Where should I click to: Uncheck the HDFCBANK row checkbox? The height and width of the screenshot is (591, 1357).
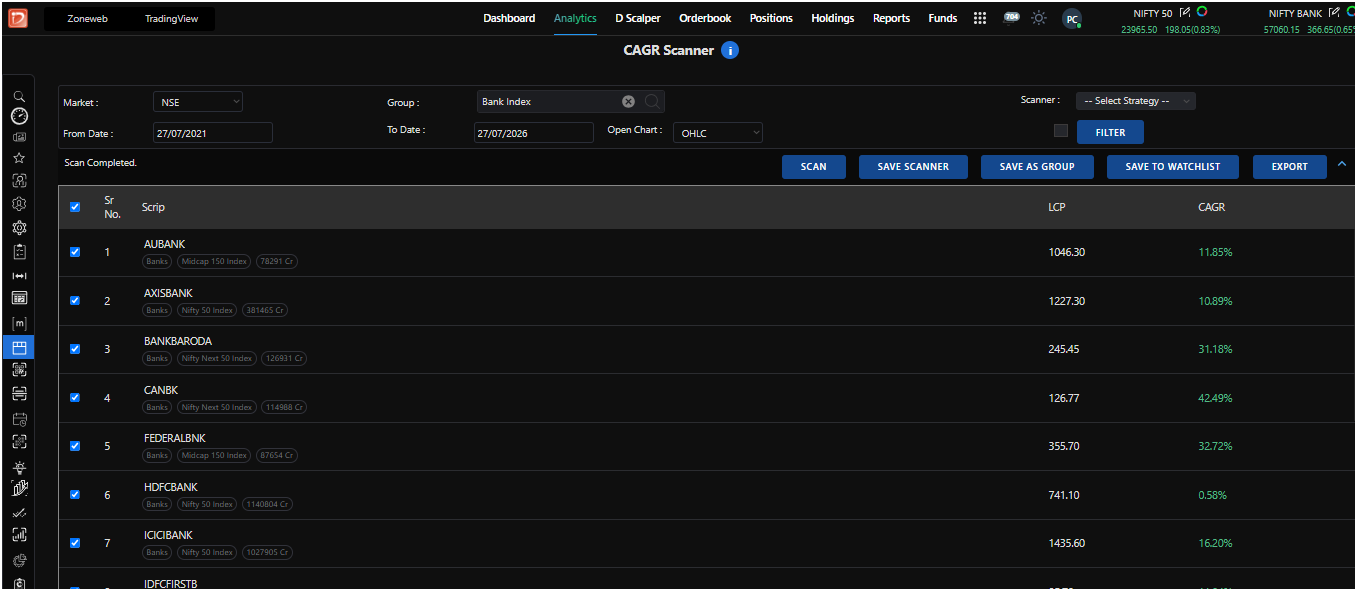pos(75,494)
